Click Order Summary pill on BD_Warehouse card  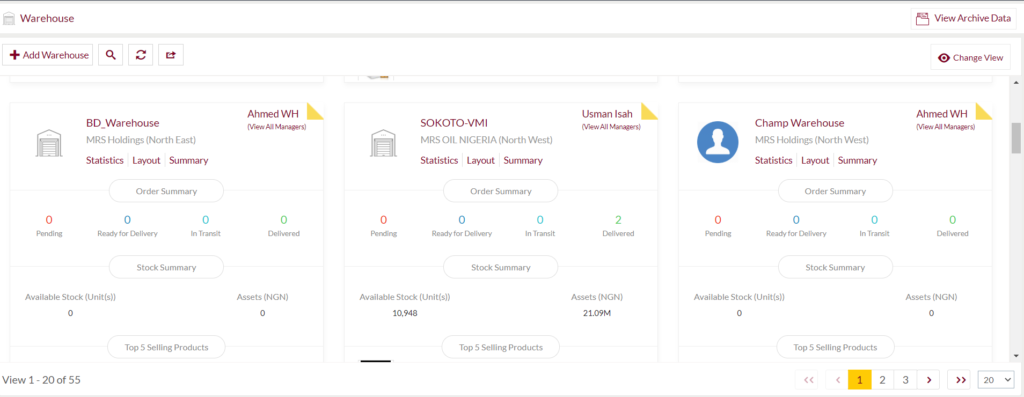[167, 191]
